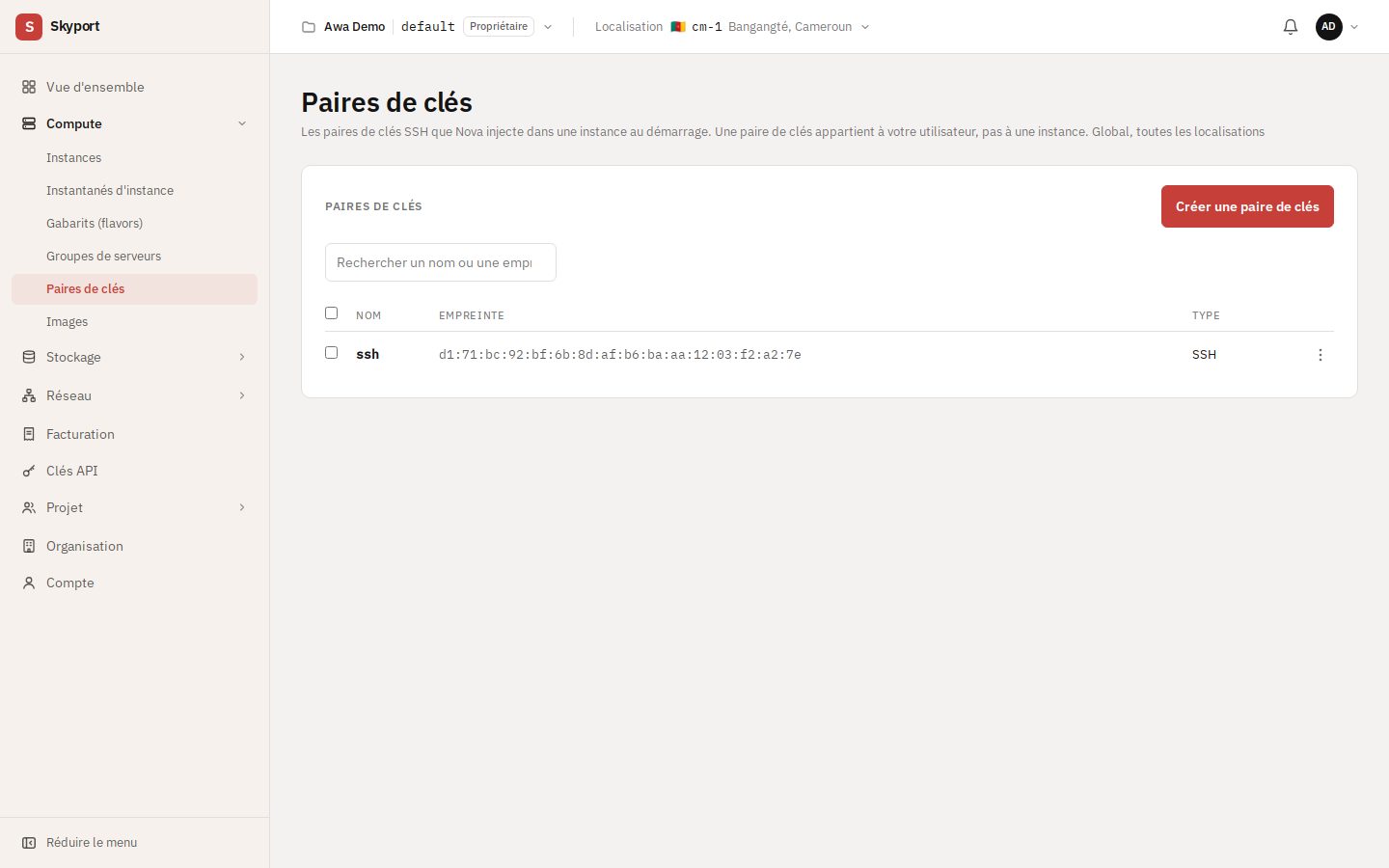Navigate to Gabarits (flavors)
The height and width of the screenshot is (868, 1389).
(95, 224)
